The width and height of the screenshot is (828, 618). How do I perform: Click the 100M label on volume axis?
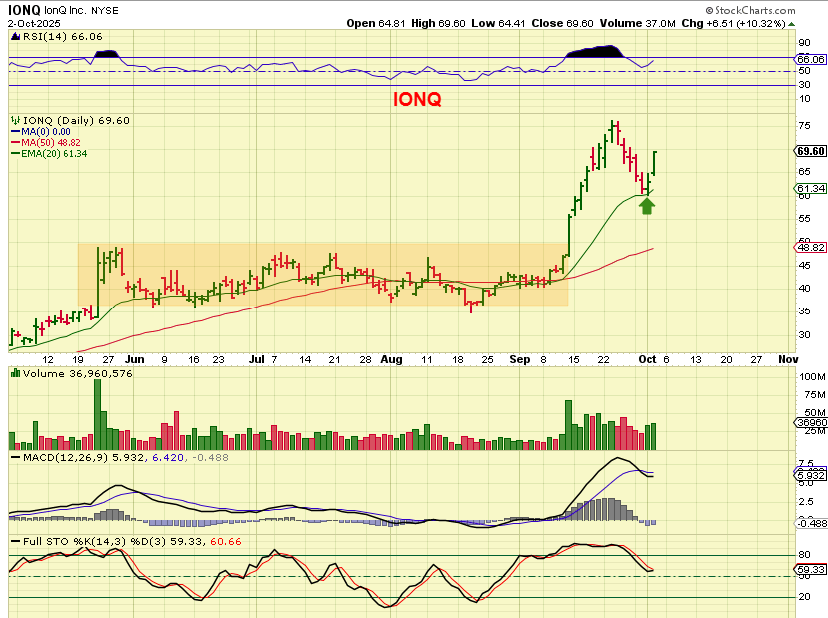[x=812, y=377]
